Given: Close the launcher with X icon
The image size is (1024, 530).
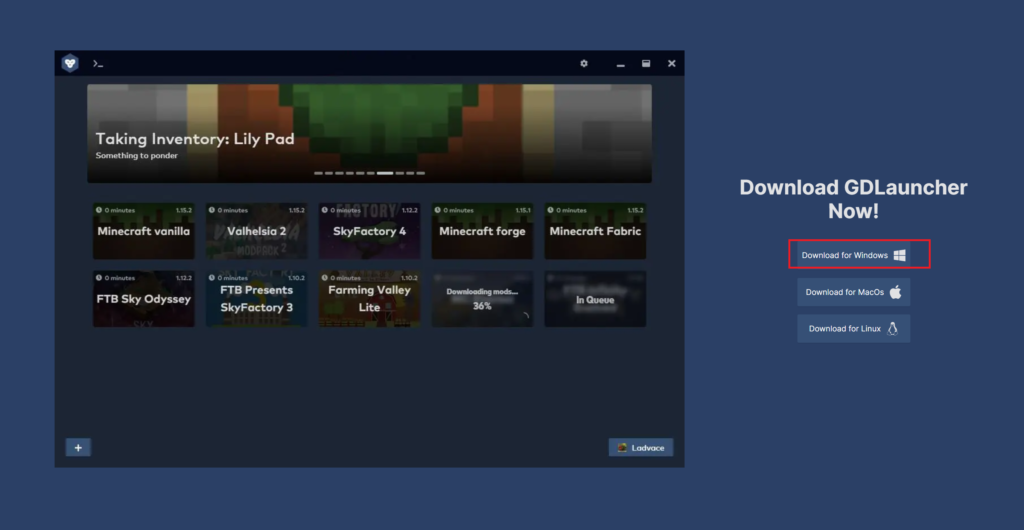Looking at the screenshot, I should point(672,63).
